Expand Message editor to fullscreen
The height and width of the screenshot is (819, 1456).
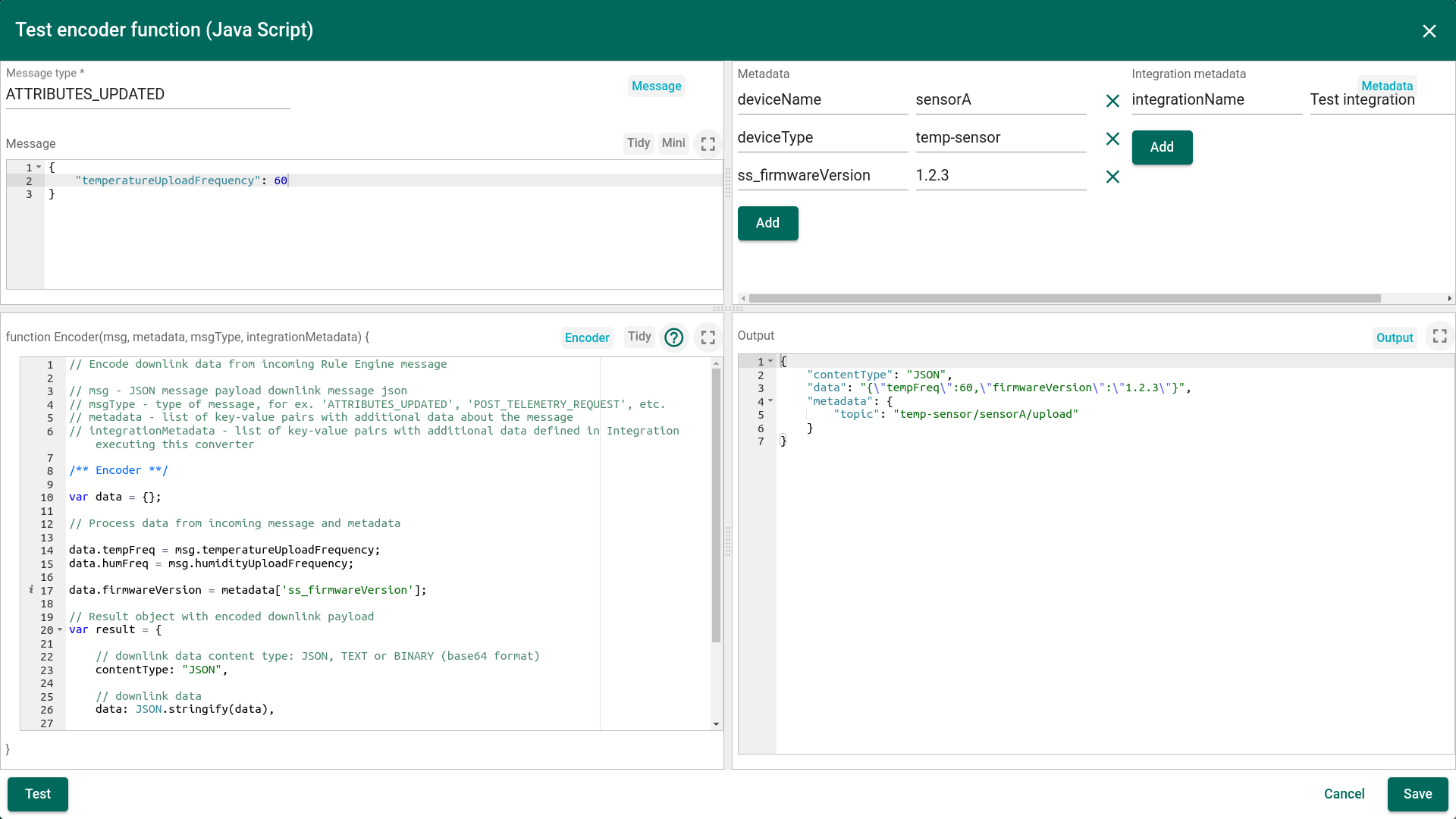point(708,143)
